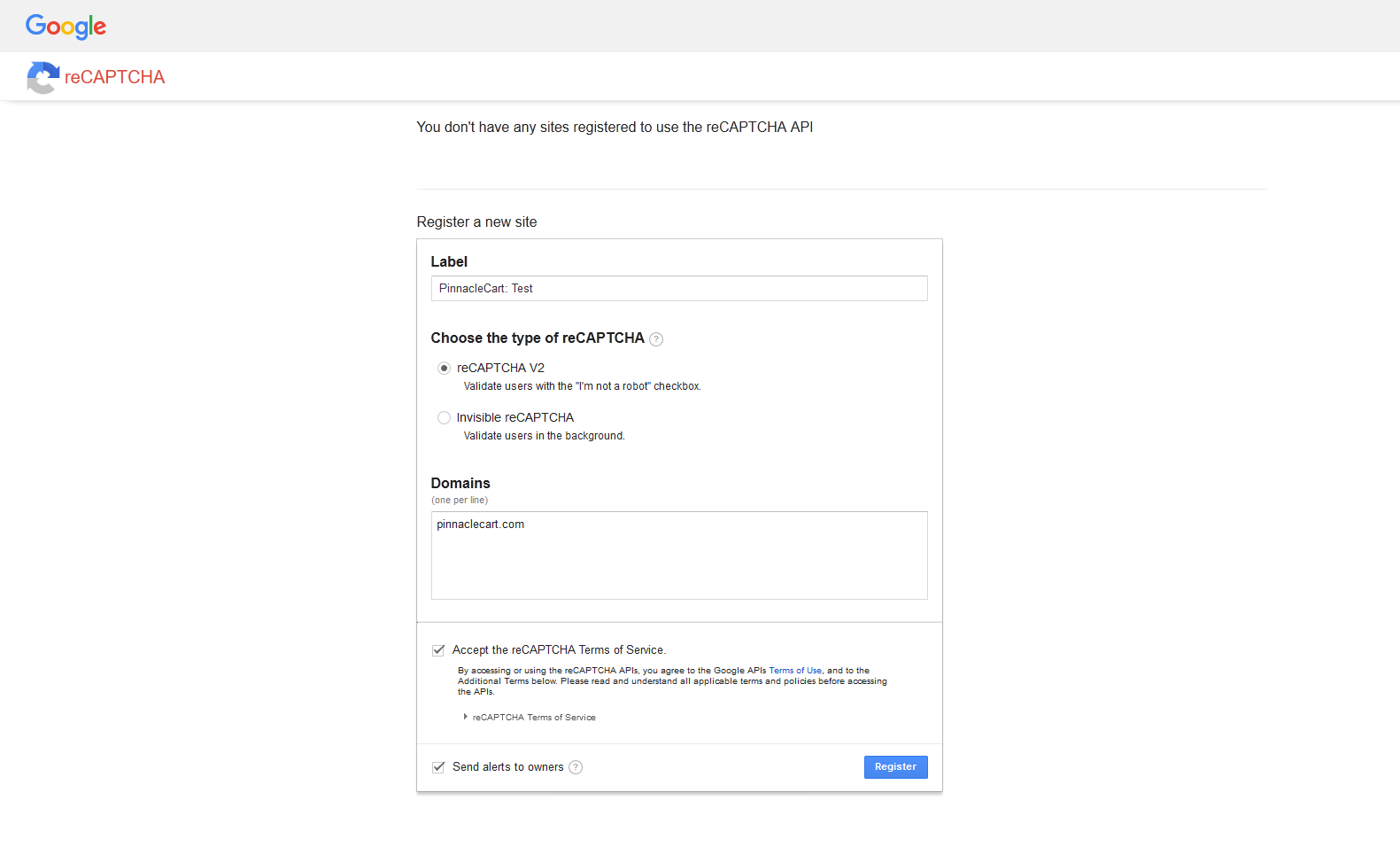Select the reCAPTCHA V2 radio button
Viewport: 1400px width, 847px height.
point(444,368)
